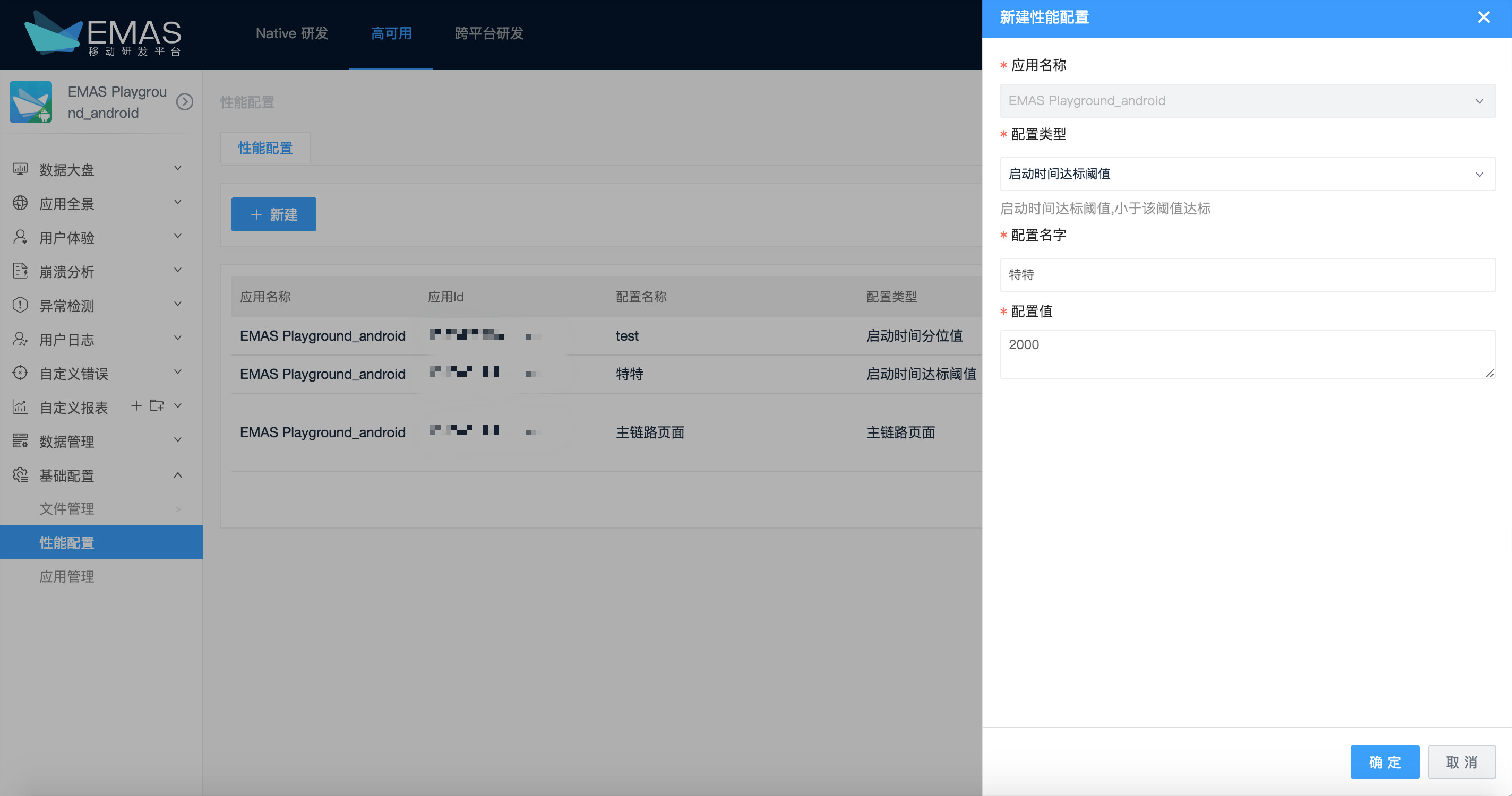Click the 配置名字 input containing 特特
The width and height of the screenshot is (1512, 796).
(x=1247, y=274)
